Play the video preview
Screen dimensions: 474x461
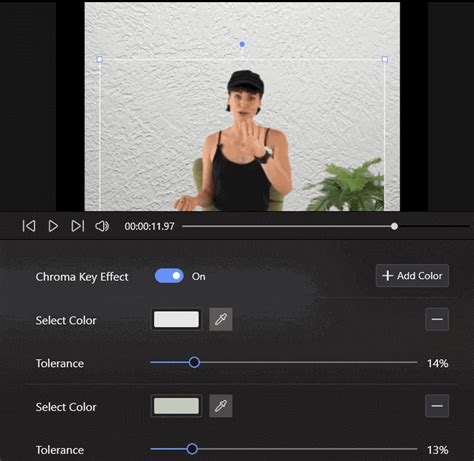click(53, 226)
